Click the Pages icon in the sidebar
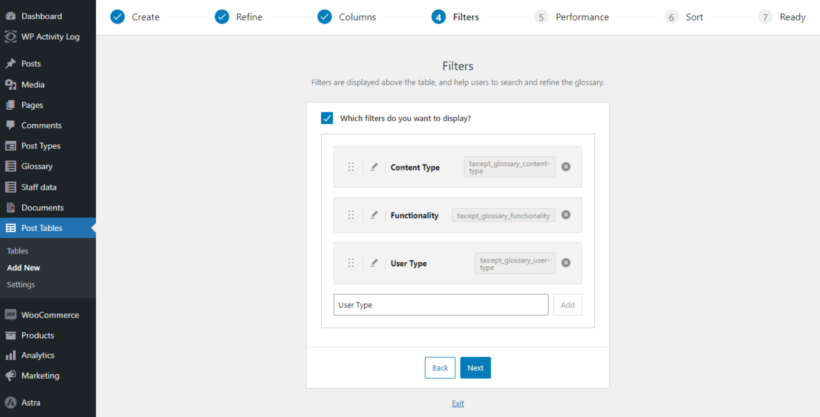Image resolution: width=820 pixels, height=417 pixels. tap(10, 105)
